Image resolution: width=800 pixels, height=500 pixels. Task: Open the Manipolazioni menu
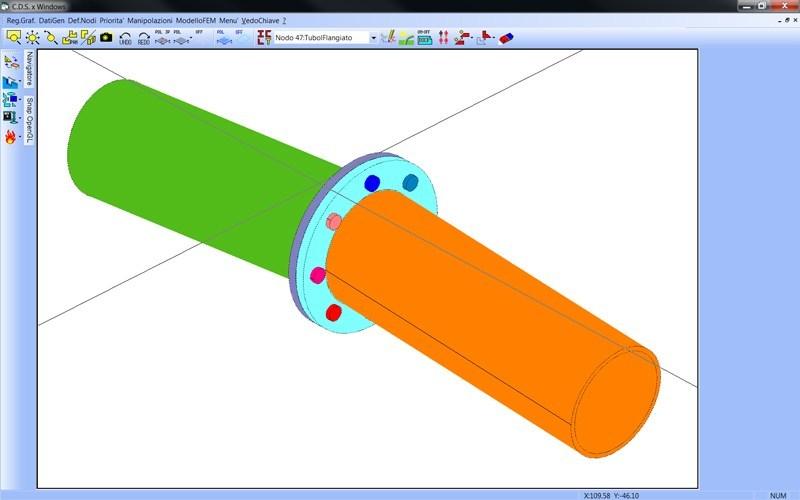(x=149, y=20)
